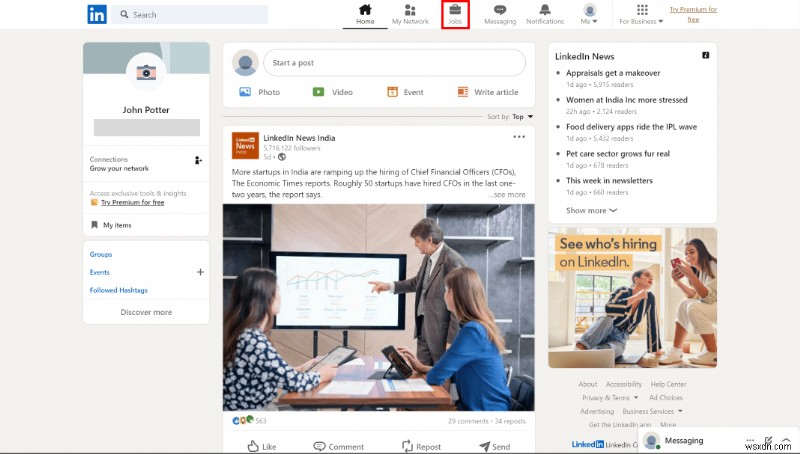The image size is (800, 454).
Task: Click Discover more
Action: point(146,312)
